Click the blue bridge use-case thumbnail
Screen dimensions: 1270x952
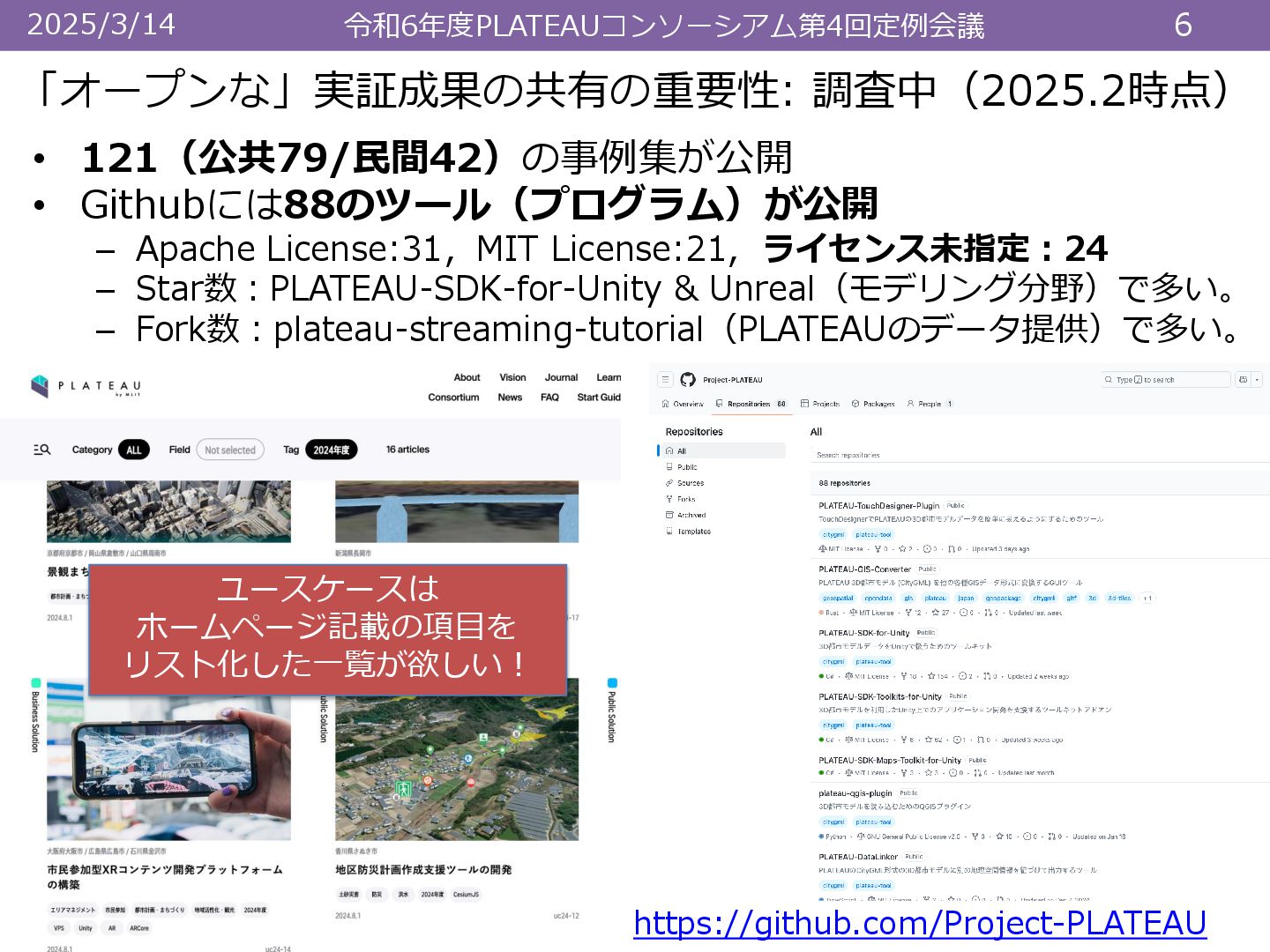click(457, 511)
